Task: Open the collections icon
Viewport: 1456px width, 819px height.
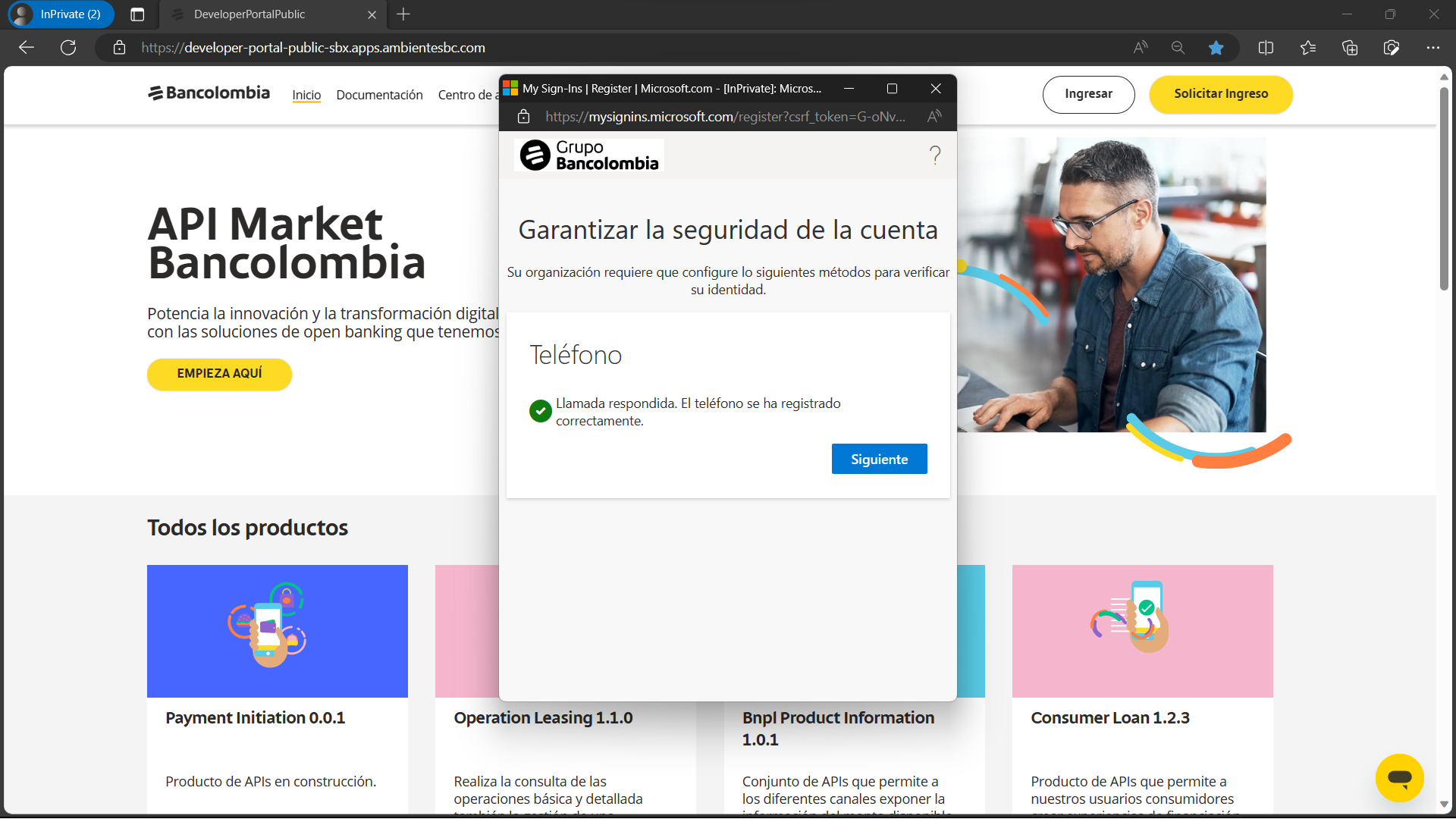Action: coord(1350,48)
